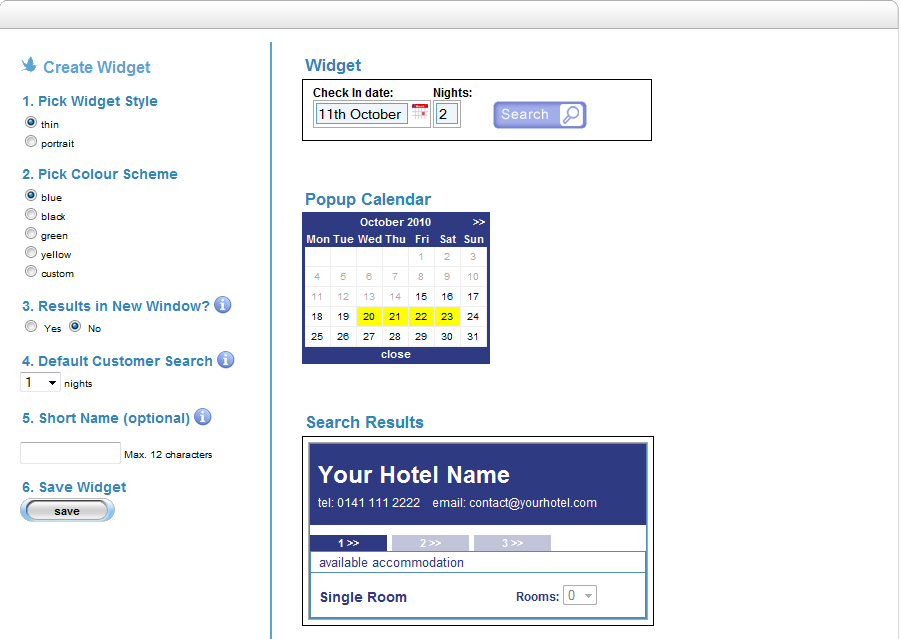Click info icon next to Short Name (optional)
Viewport: 901px width, 639px height.
203,417
